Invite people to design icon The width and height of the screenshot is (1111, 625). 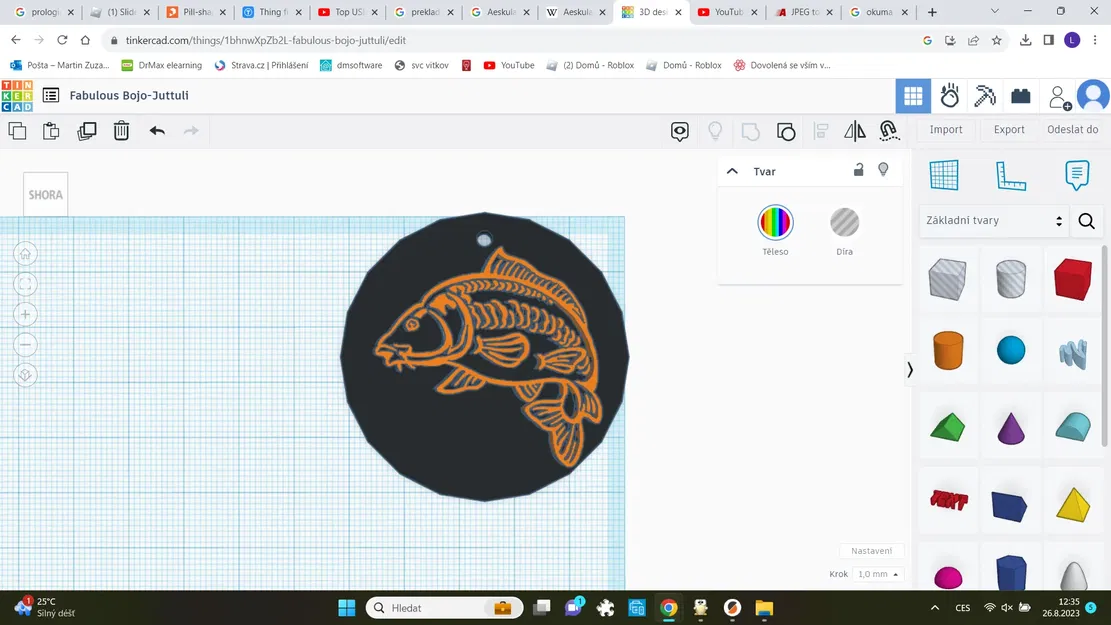[x=1059, y=97]
